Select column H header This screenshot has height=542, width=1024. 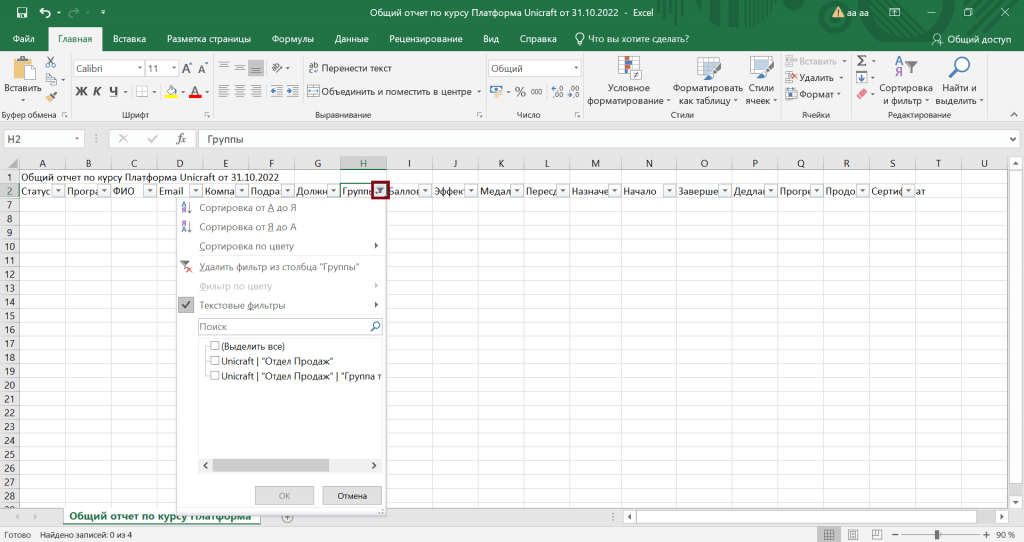coord(363,163)
